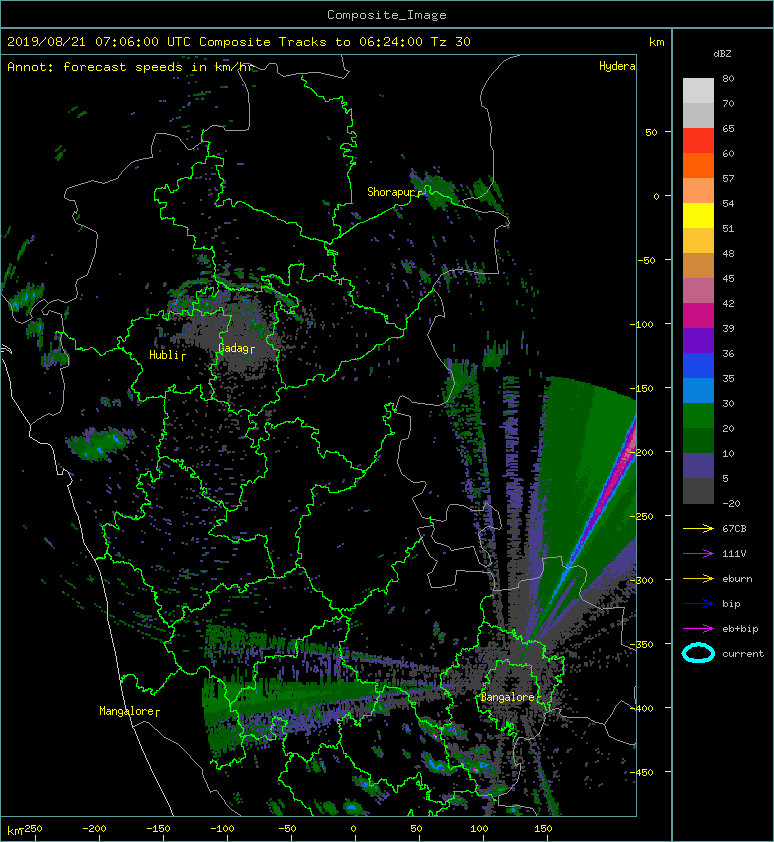Viewport: 774px width, 842px height.
Task: Click the dBZ legend heading
Action: [x=722, y=54]
